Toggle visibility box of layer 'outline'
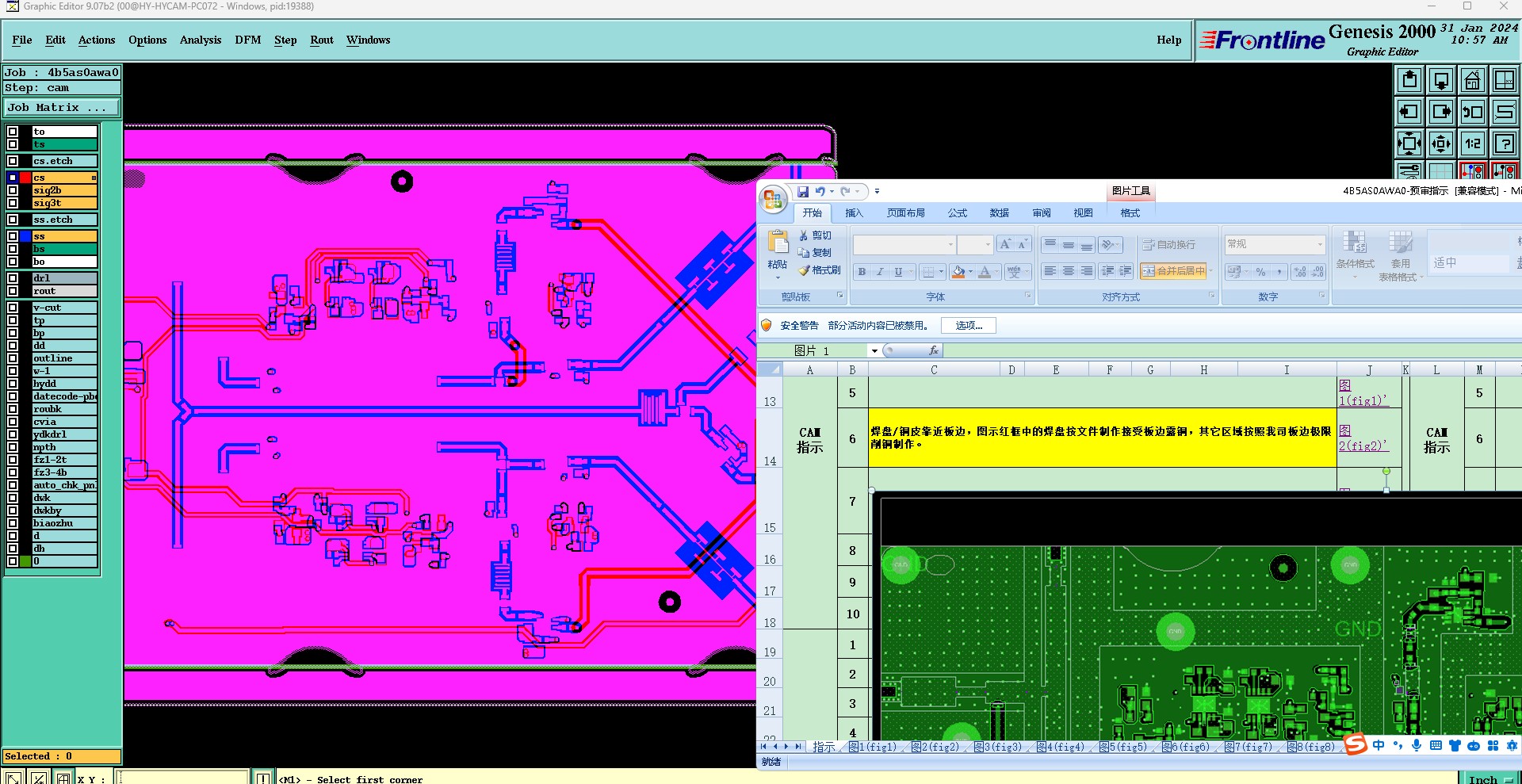This screenshot has width=1522, height=784. coord(13,358)
